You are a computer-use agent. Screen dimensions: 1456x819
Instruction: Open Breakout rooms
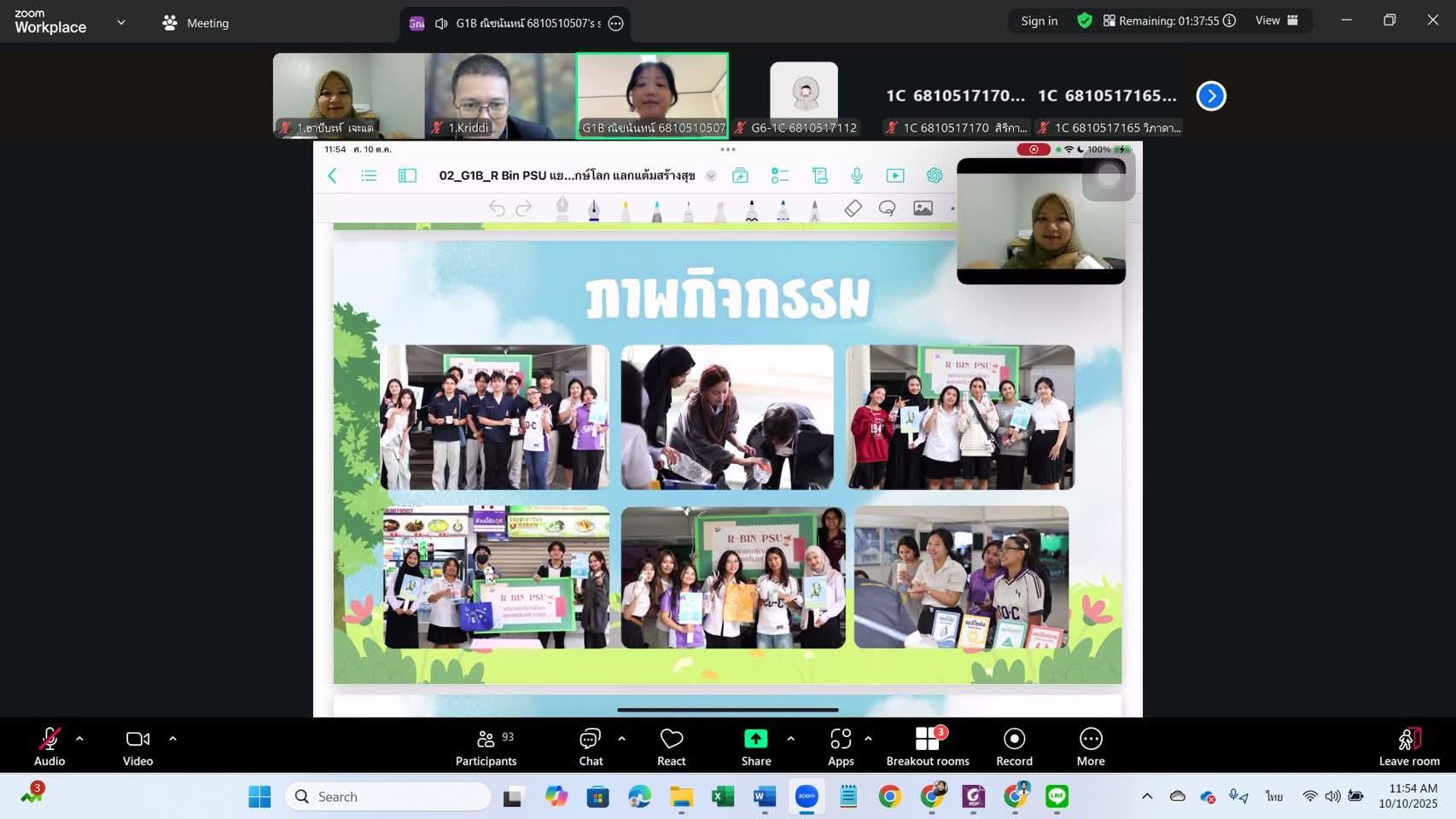[927, 746]
